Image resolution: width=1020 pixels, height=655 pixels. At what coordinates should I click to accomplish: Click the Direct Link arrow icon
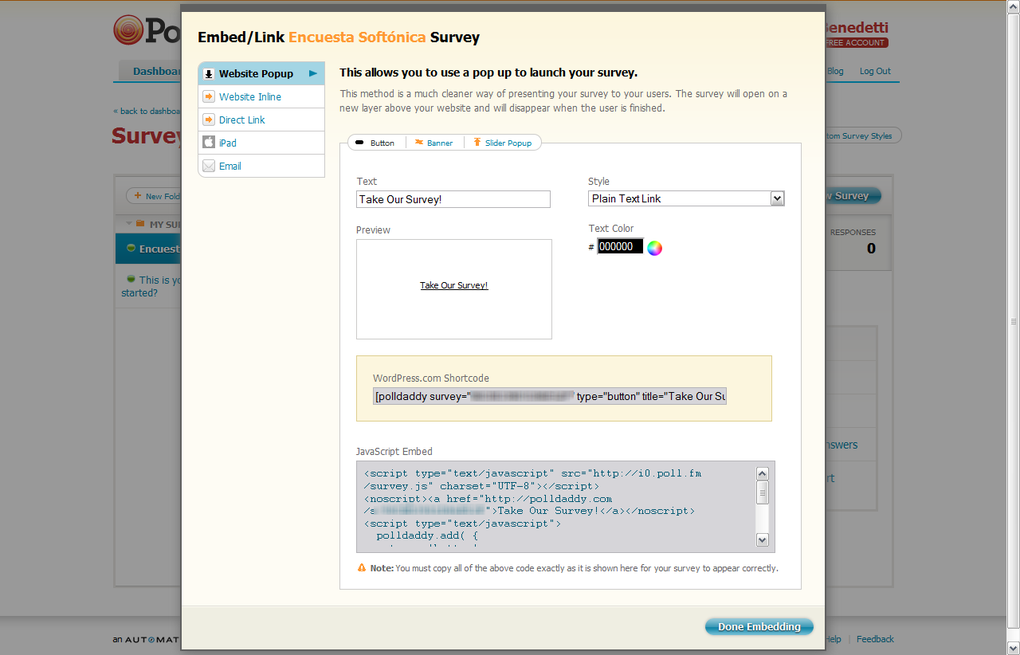(x=207, y=119)
